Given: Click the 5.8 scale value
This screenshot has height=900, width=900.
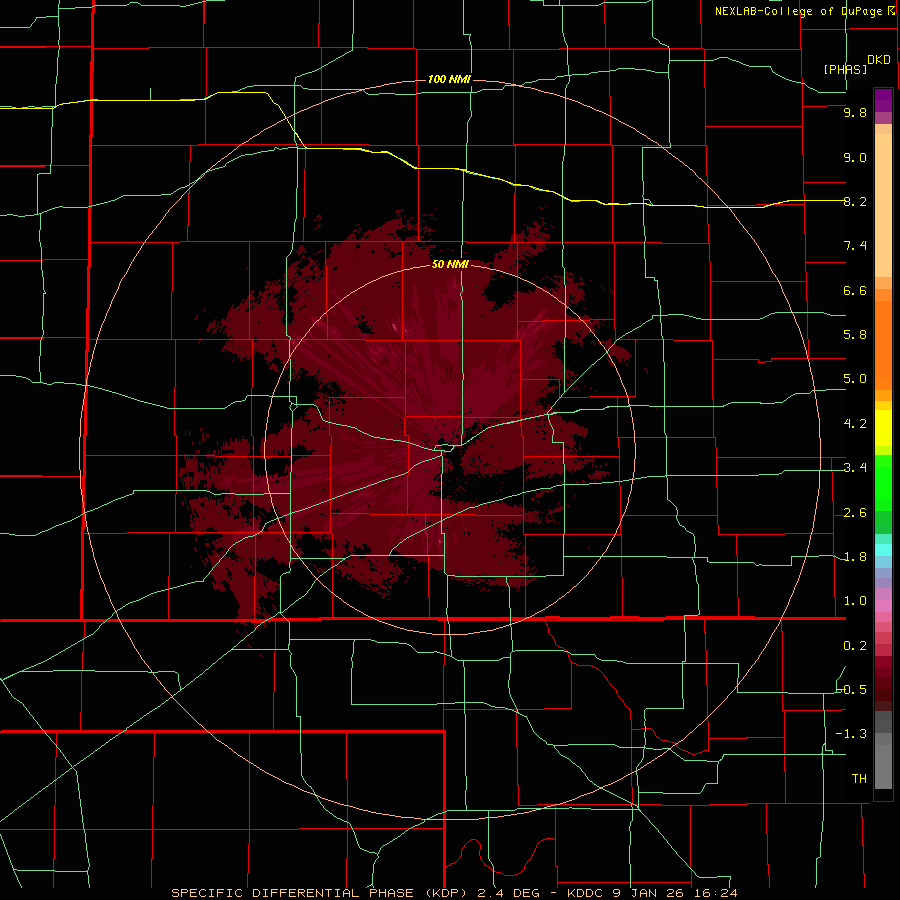Looking at the screenshot, I should click(855, 335).
